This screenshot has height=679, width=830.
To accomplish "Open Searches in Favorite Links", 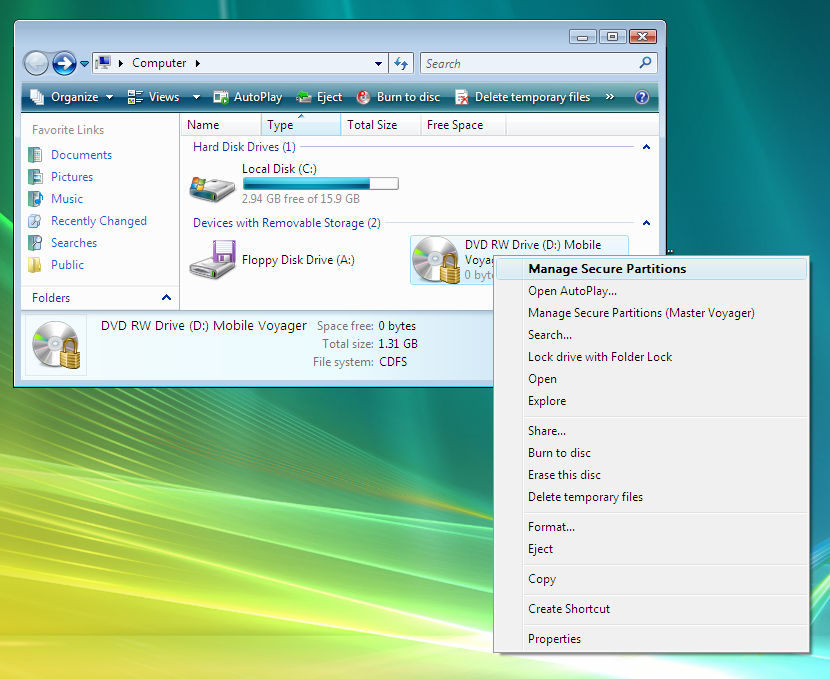I will click(x=74, y=242).
